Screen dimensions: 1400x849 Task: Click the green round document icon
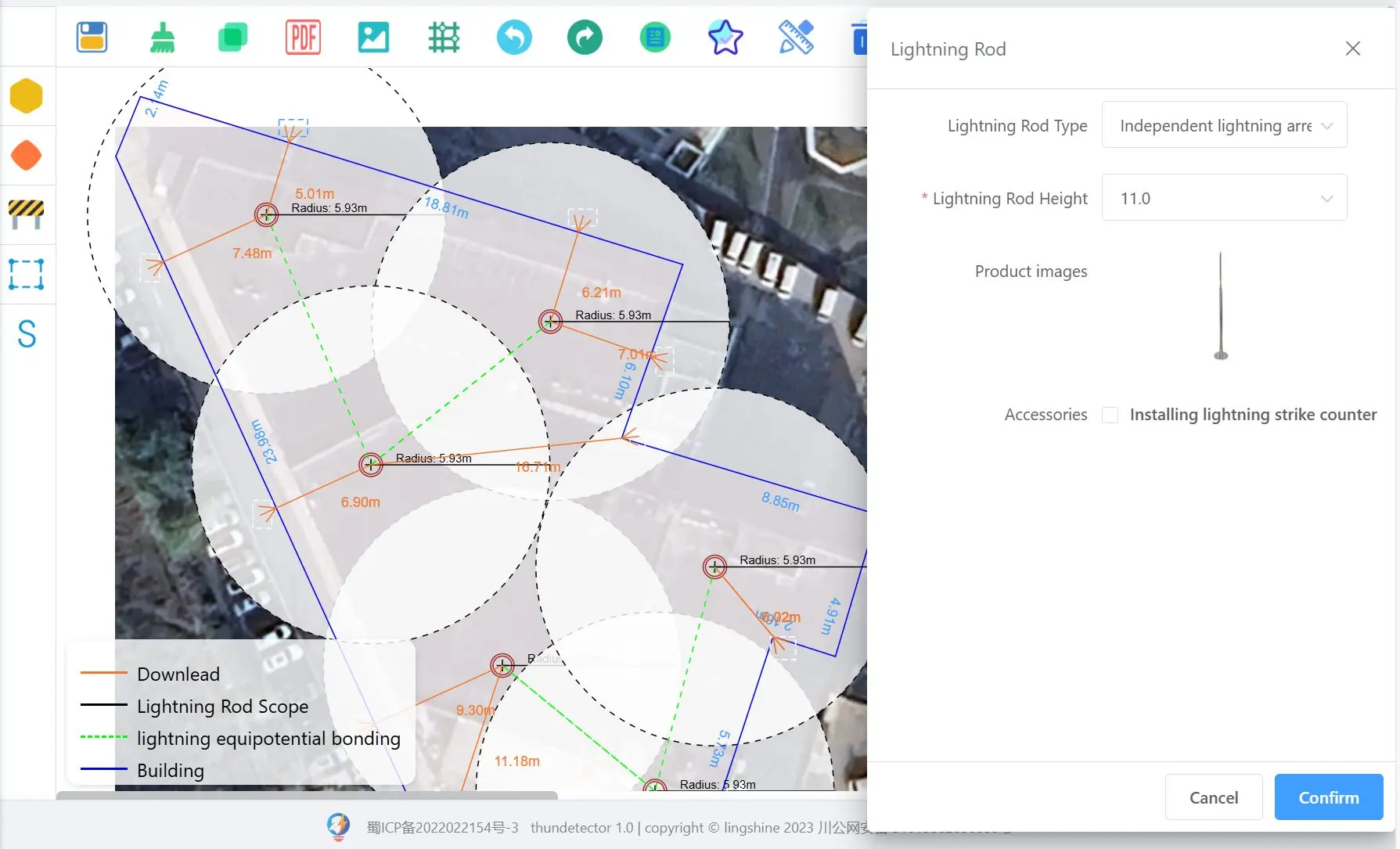[655, 37]
